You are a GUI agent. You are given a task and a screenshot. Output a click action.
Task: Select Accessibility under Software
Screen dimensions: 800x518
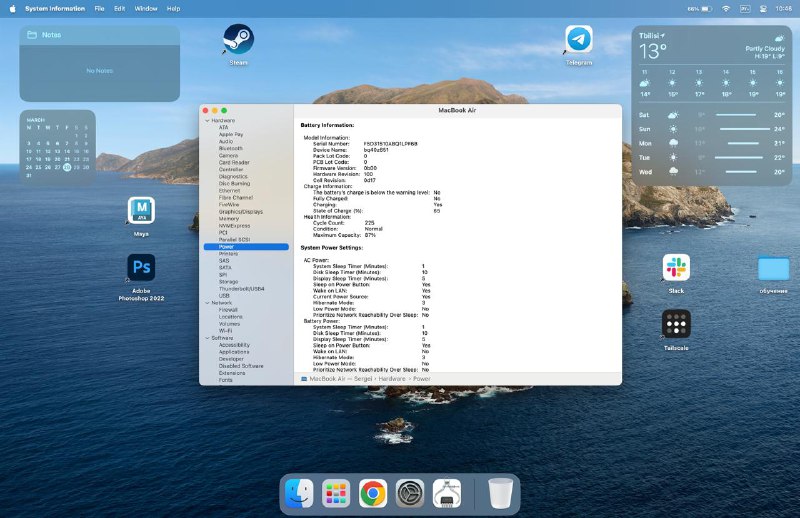coord(234,345)
